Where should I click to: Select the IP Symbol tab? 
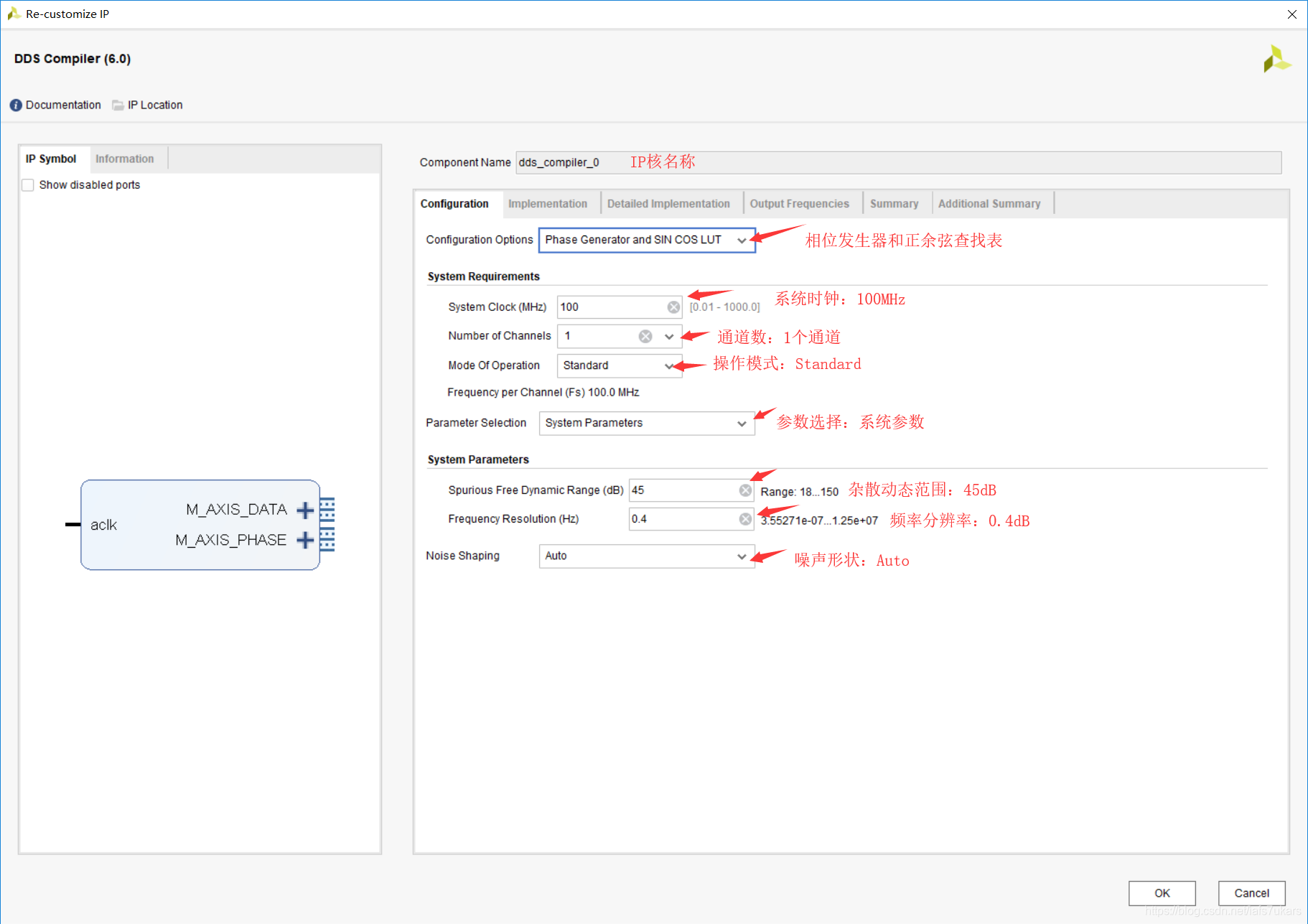(x=51, y=159)
